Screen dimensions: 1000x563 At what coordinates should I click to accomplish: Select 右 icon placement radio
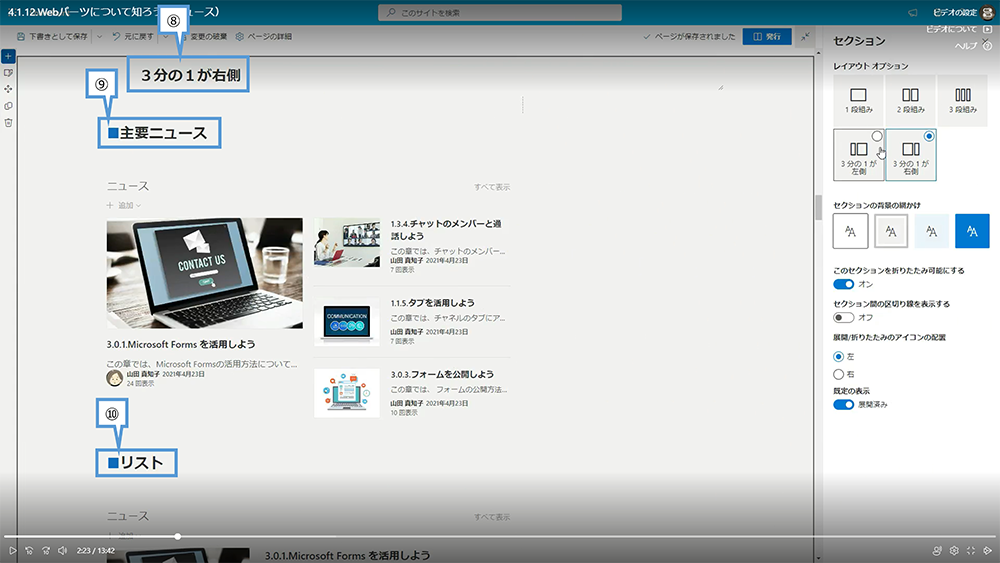click(839, 374)
